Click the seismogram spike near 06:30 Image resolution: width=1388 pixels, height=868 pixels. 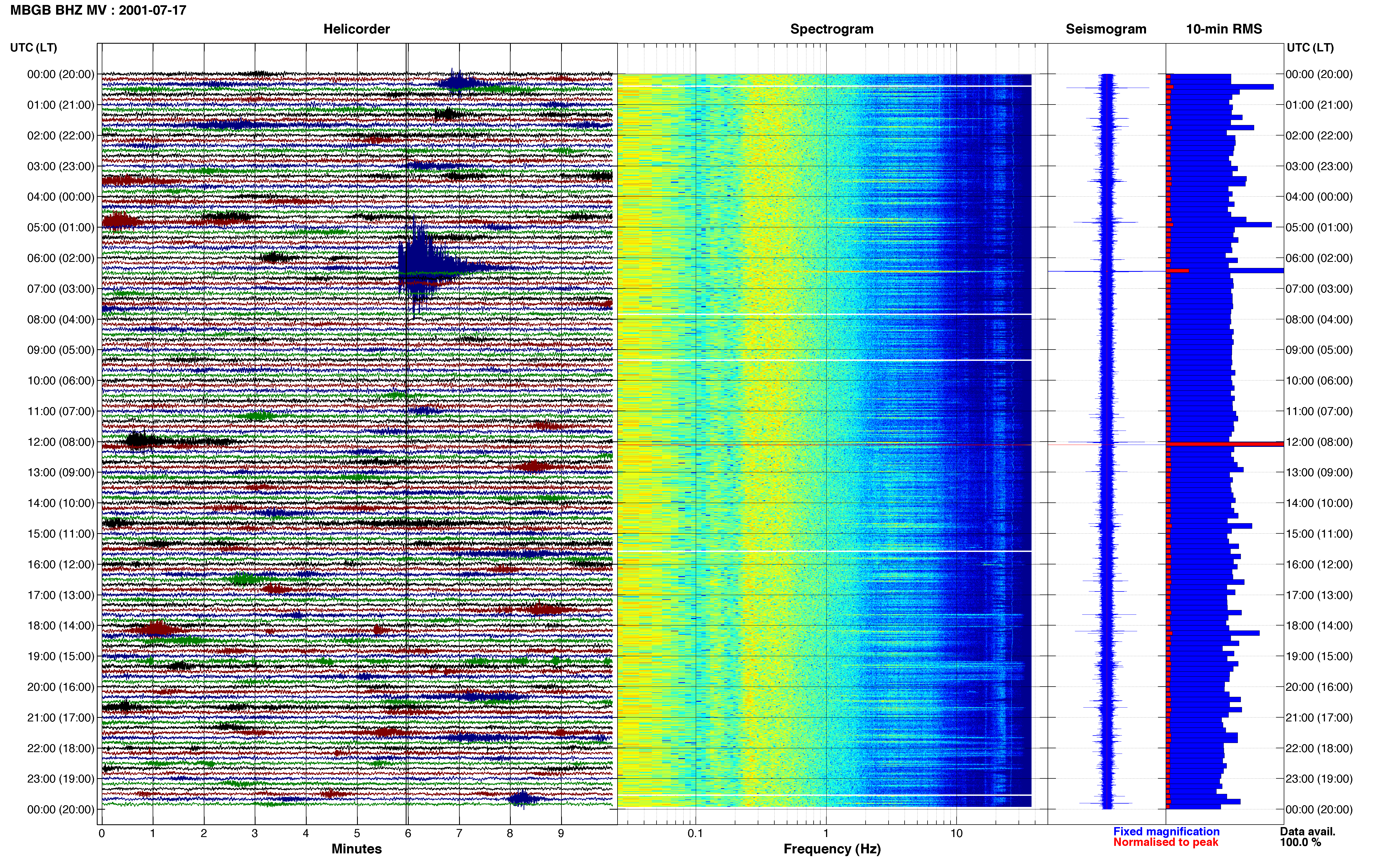[x=1106, y=271]
